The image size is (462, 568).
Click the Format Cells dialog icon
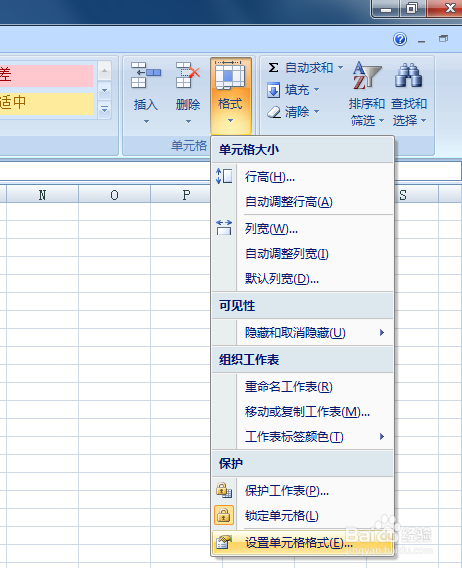tap(224, 542)
